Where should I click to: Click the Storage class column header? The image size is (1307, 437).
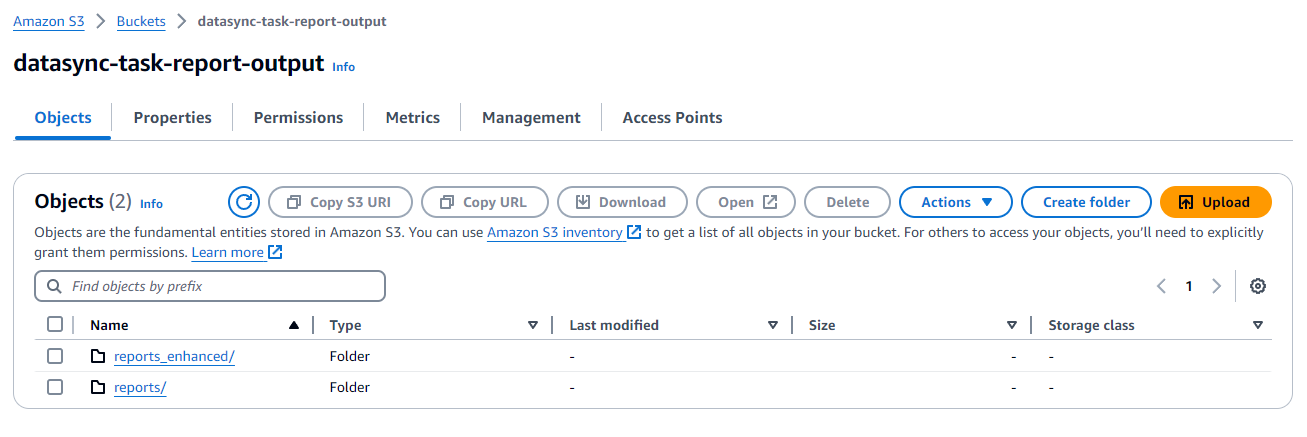[x=1091, y=325]
